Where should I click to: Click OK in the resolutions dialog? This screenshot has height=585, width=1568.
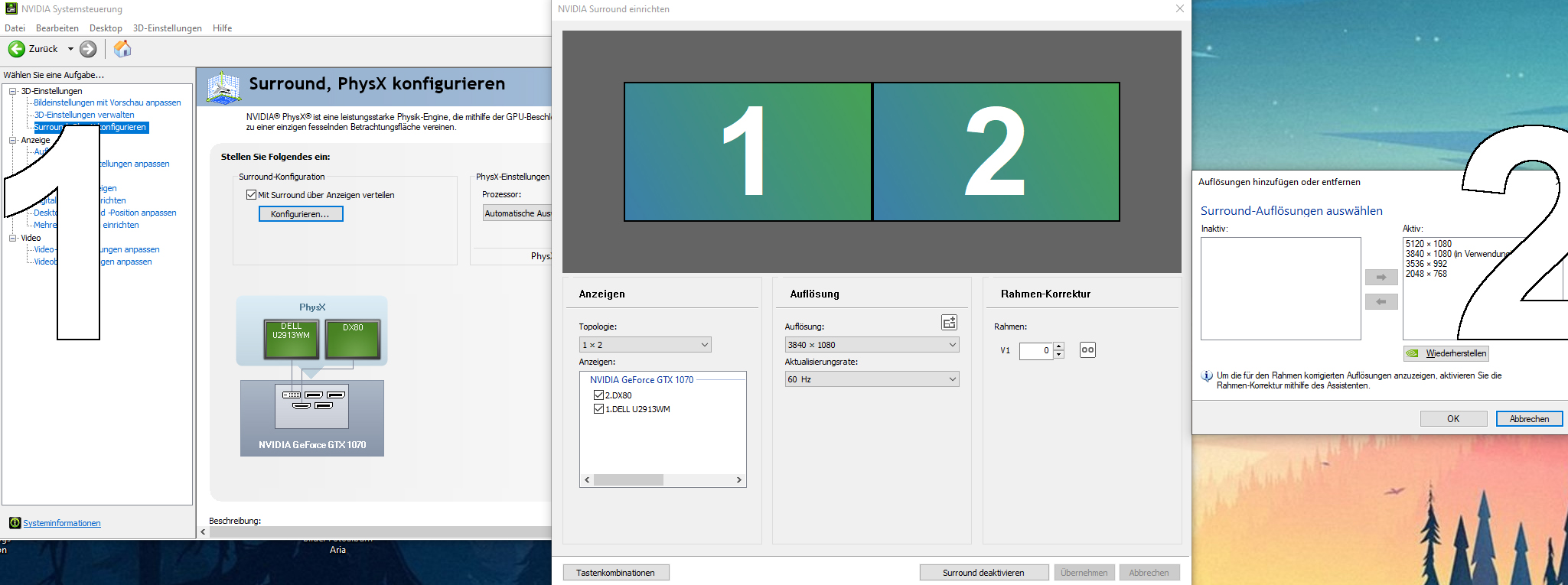(x=1453, y=419)
